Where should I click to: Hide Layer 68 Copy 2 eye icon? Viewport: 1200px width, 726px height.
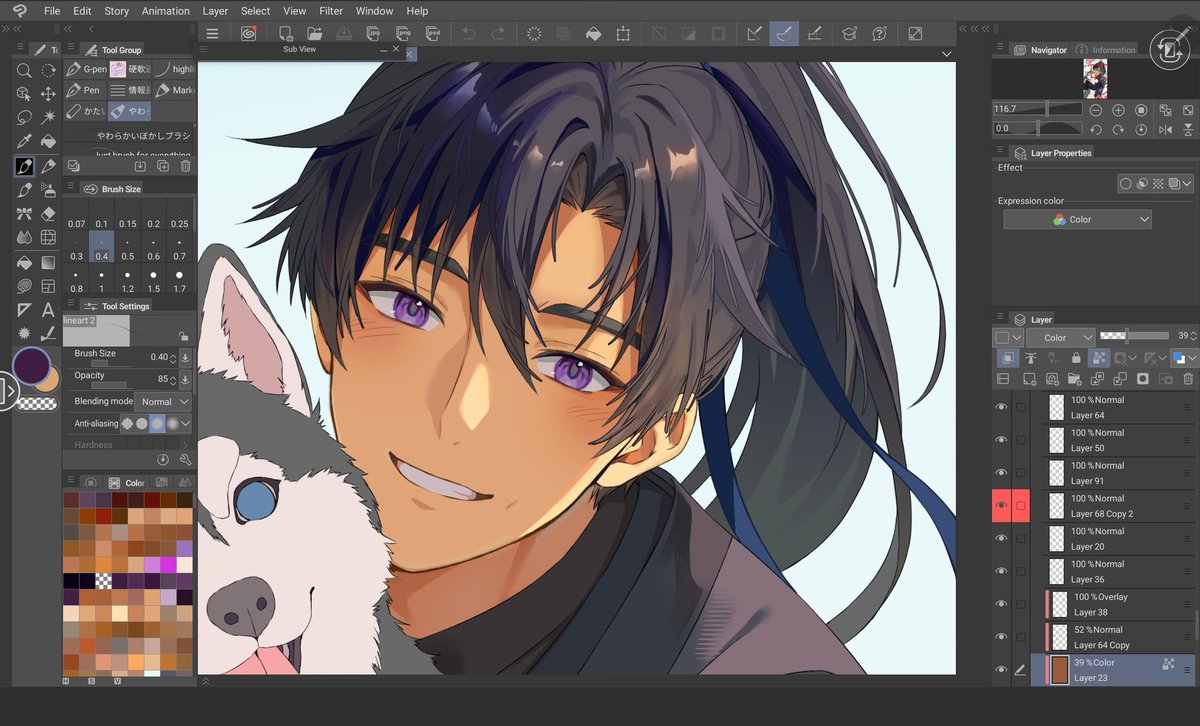1001,506
